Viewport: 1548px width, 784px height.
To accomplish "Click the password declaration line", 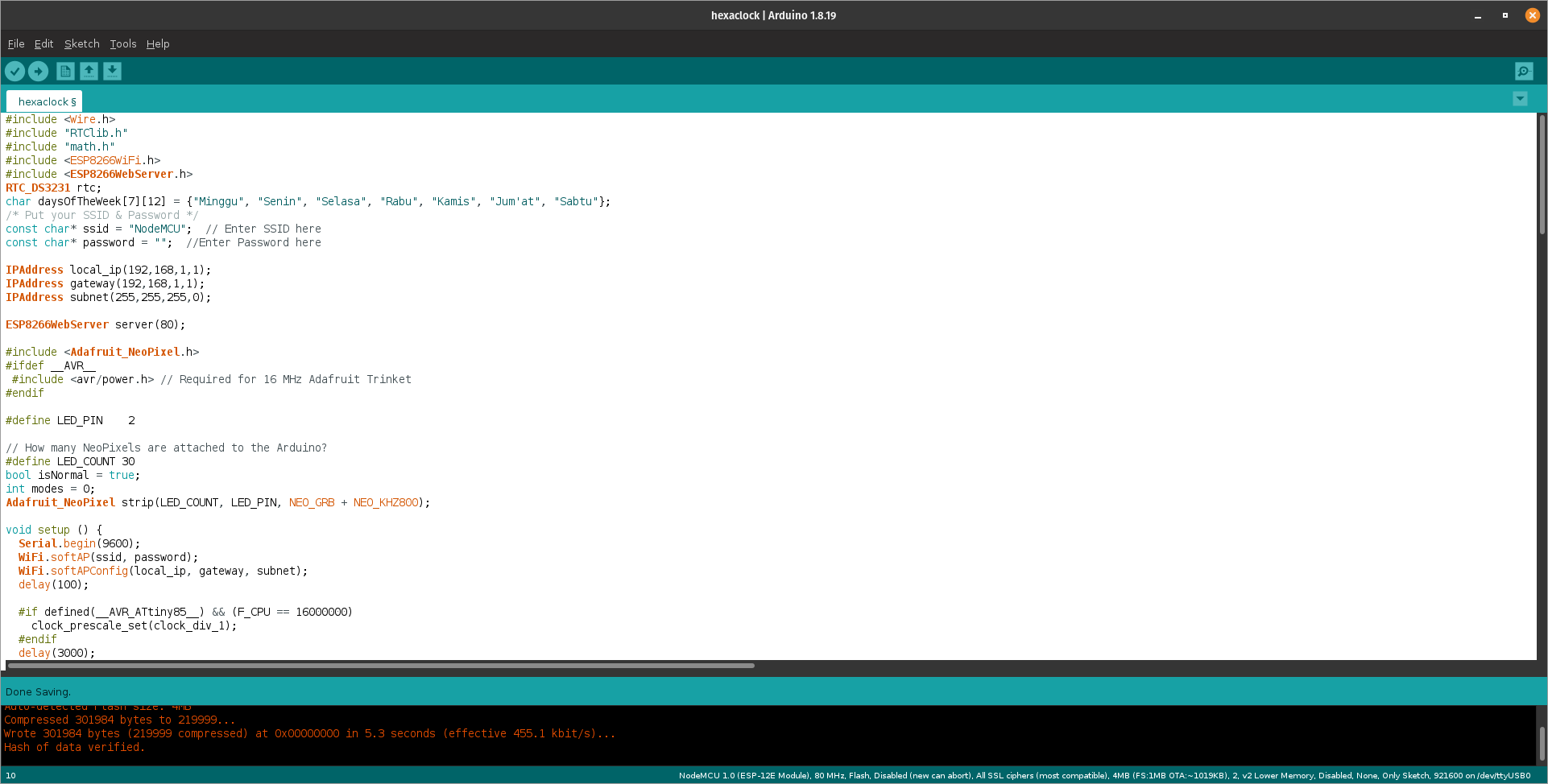I will click(163, 243).
